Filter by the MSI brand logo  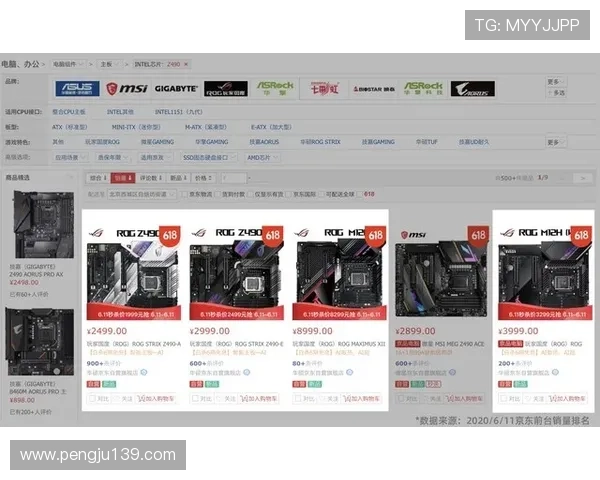point(127,88)
